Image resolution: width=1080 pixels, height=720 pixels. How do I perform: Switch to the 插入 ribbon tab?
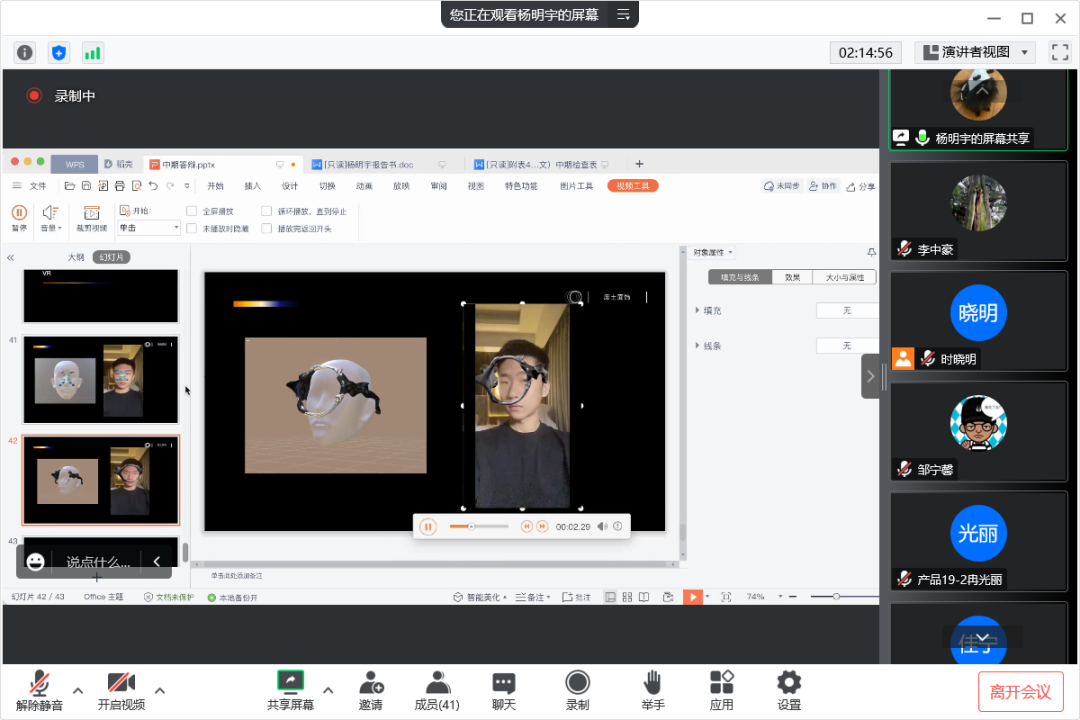point(253,186)
